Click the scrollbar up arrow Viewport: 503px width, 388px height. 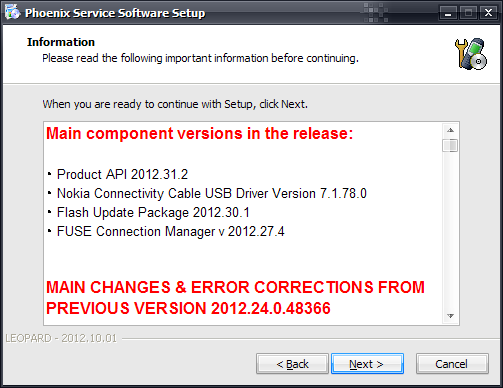click(x=450, y=130)
